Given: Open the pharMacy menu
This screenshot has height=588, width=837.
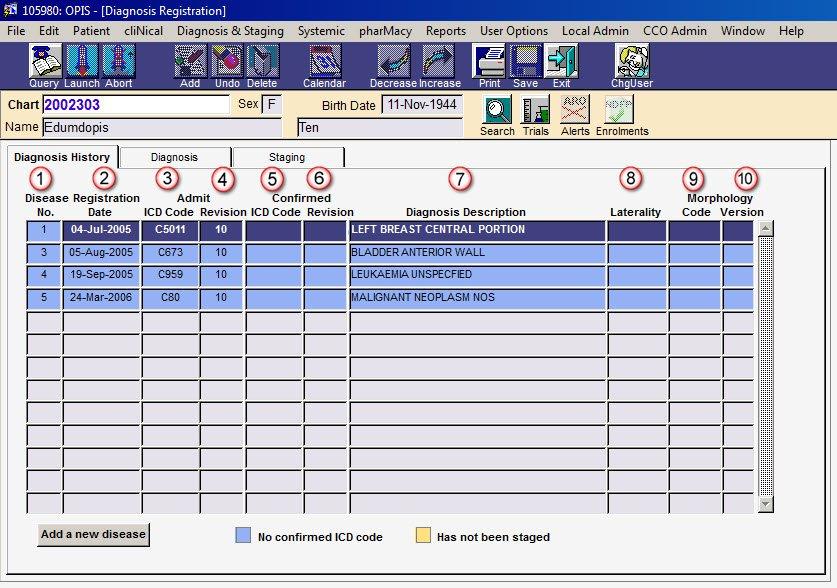Looking at the screenshot, I should (x=385, y=31).
